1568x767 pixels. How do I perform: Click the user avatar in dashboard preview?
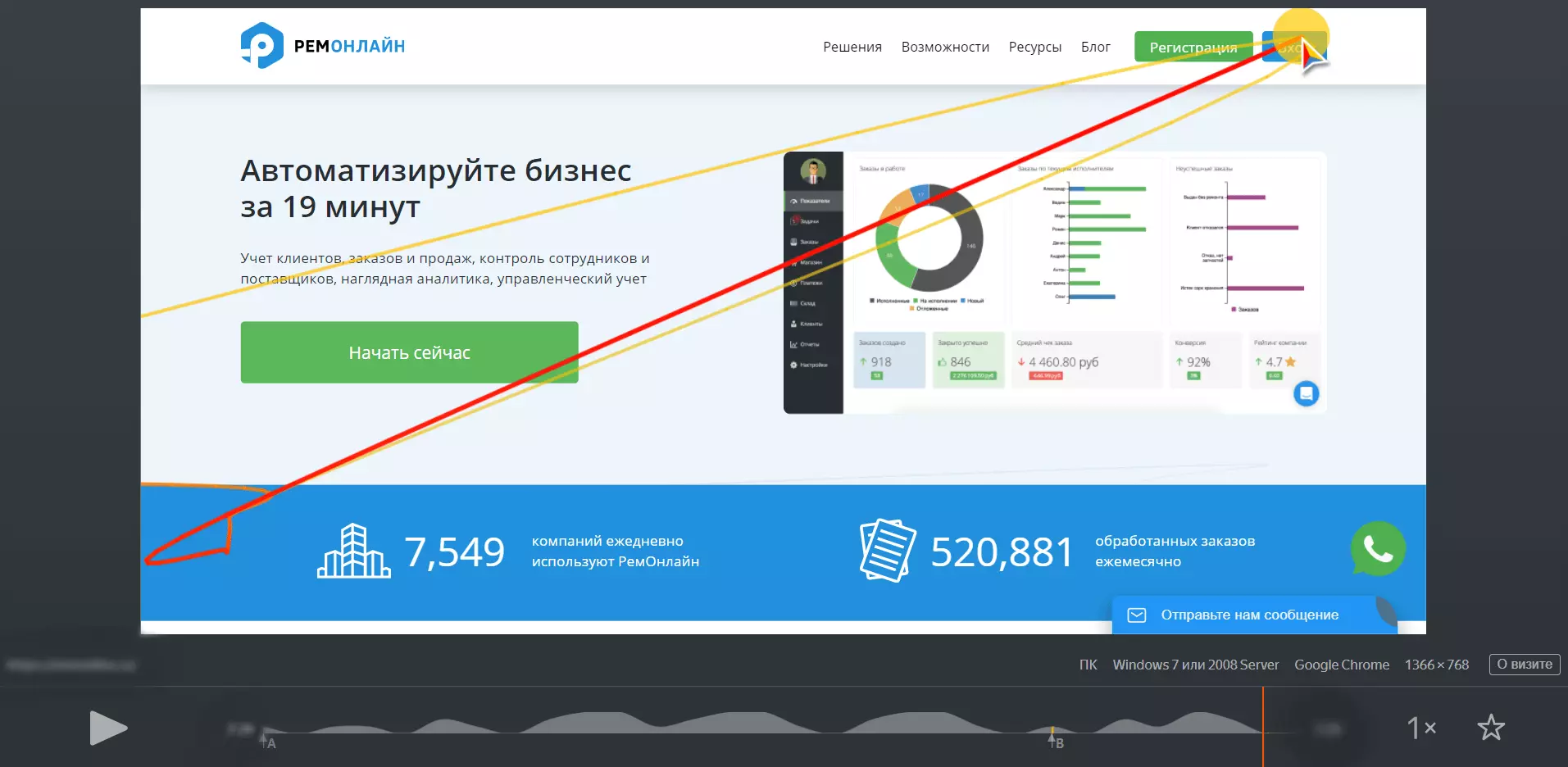[813, 171]
